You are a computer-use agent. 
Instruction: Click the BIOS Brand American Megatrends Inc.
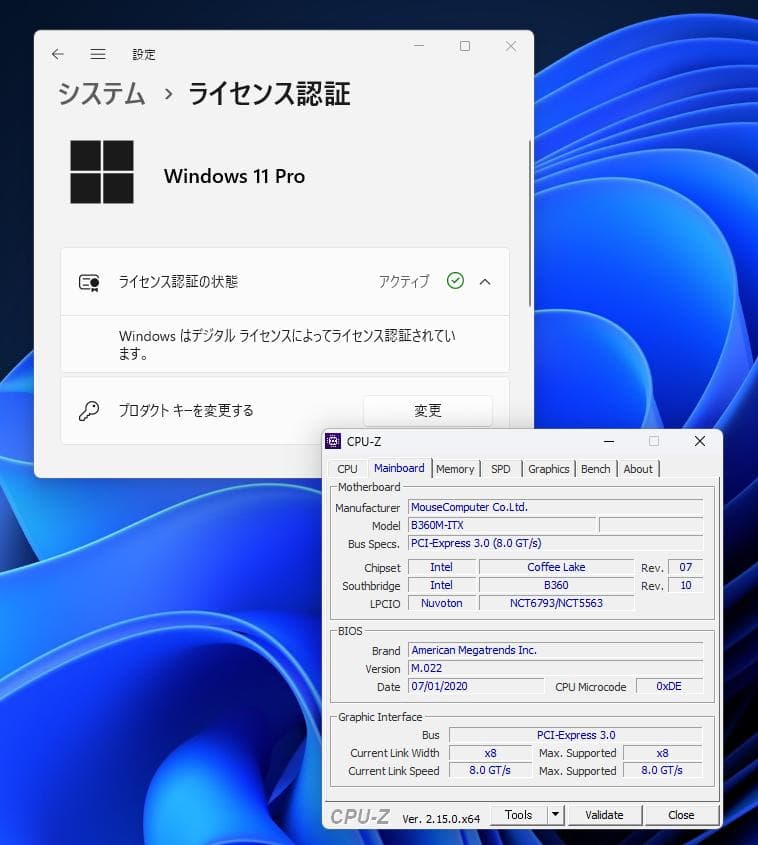(555, 650)
